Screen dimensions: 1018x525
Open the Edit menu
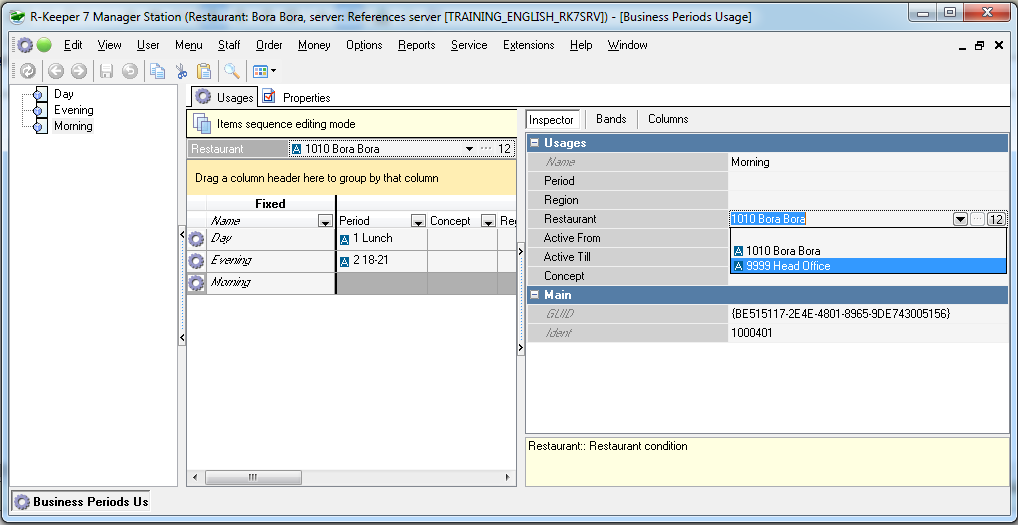coord(73,45)
